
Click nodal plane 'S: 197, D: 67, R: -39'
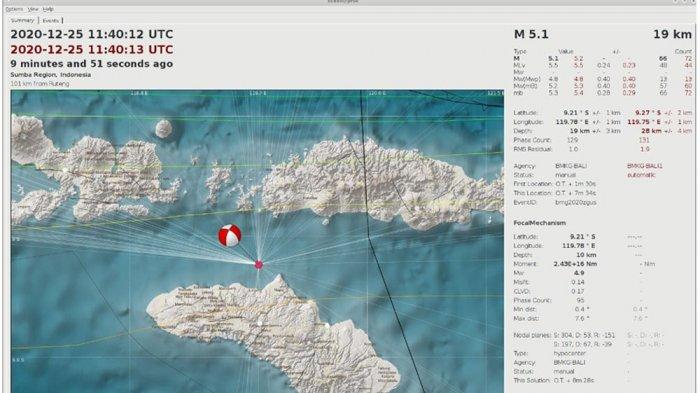(x=583, y=344)
